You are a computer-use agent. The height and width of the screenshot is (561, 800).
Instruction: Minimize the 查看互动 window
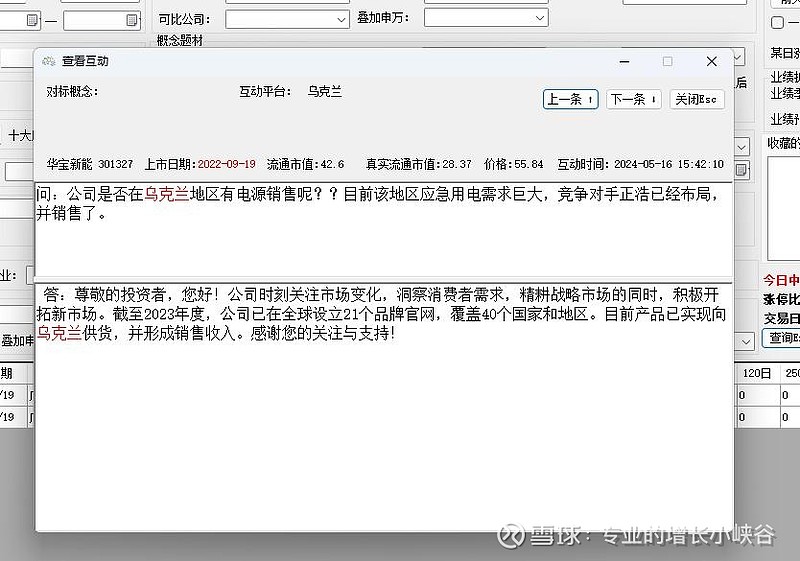point(624,62)
